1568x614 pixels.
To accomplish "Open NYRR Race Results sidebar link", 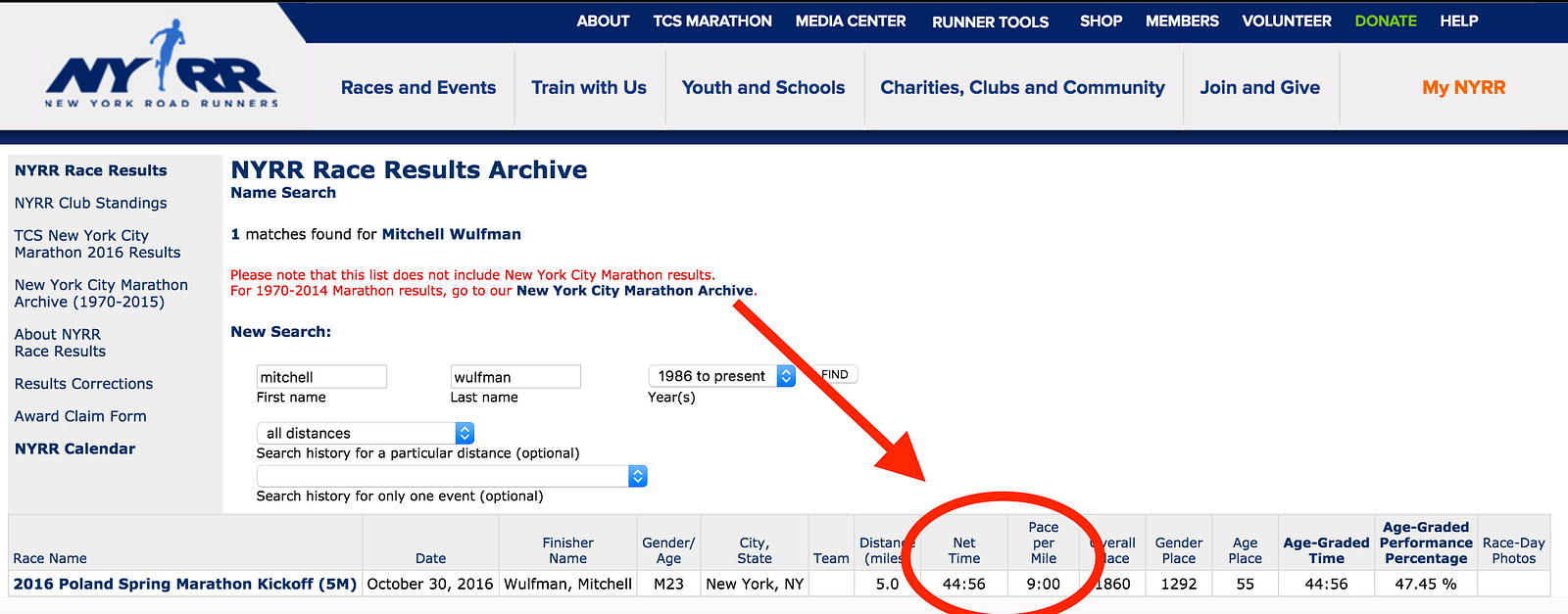I will [x=90, y=170].
